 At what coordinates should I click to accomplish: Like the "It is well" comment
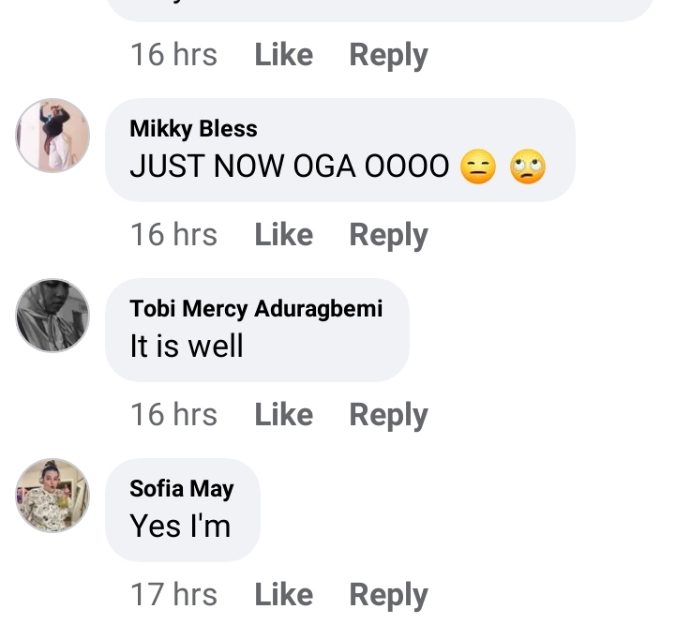[x=283, y=415]
